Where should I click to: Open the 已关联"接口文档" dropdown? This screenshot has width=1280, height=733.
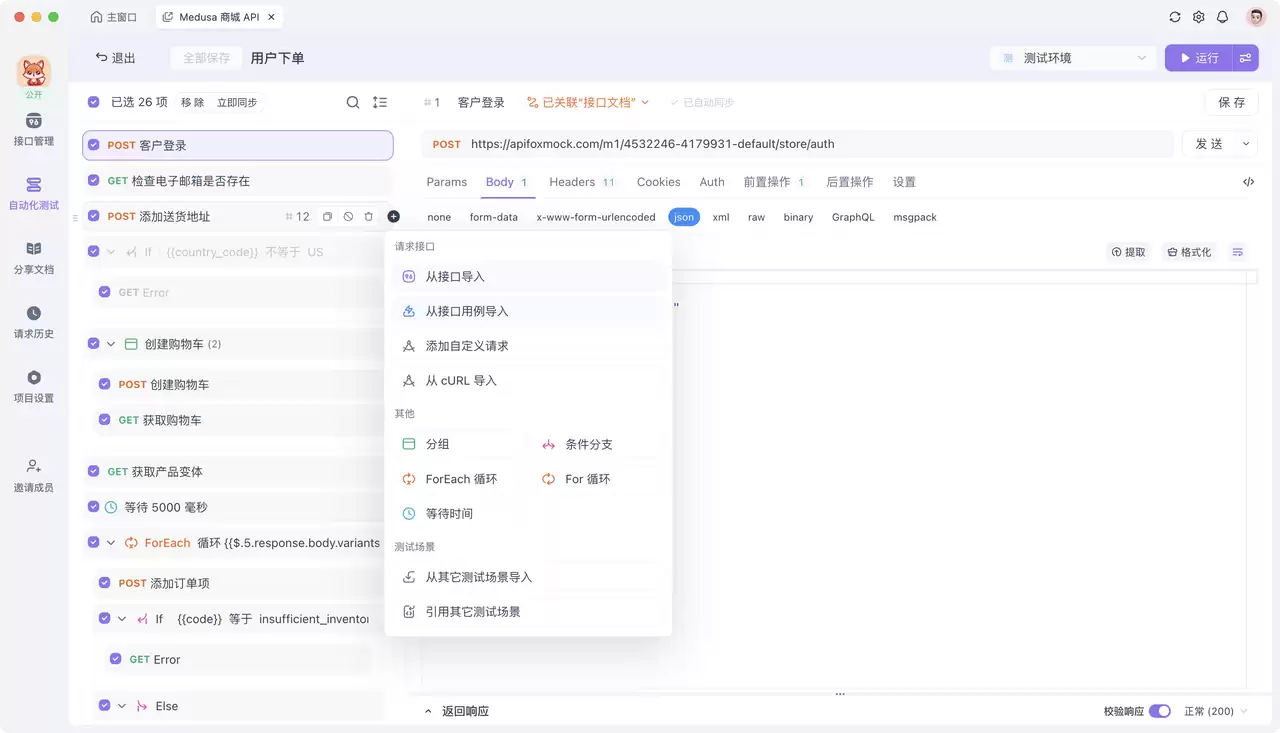tap(588, 102)
